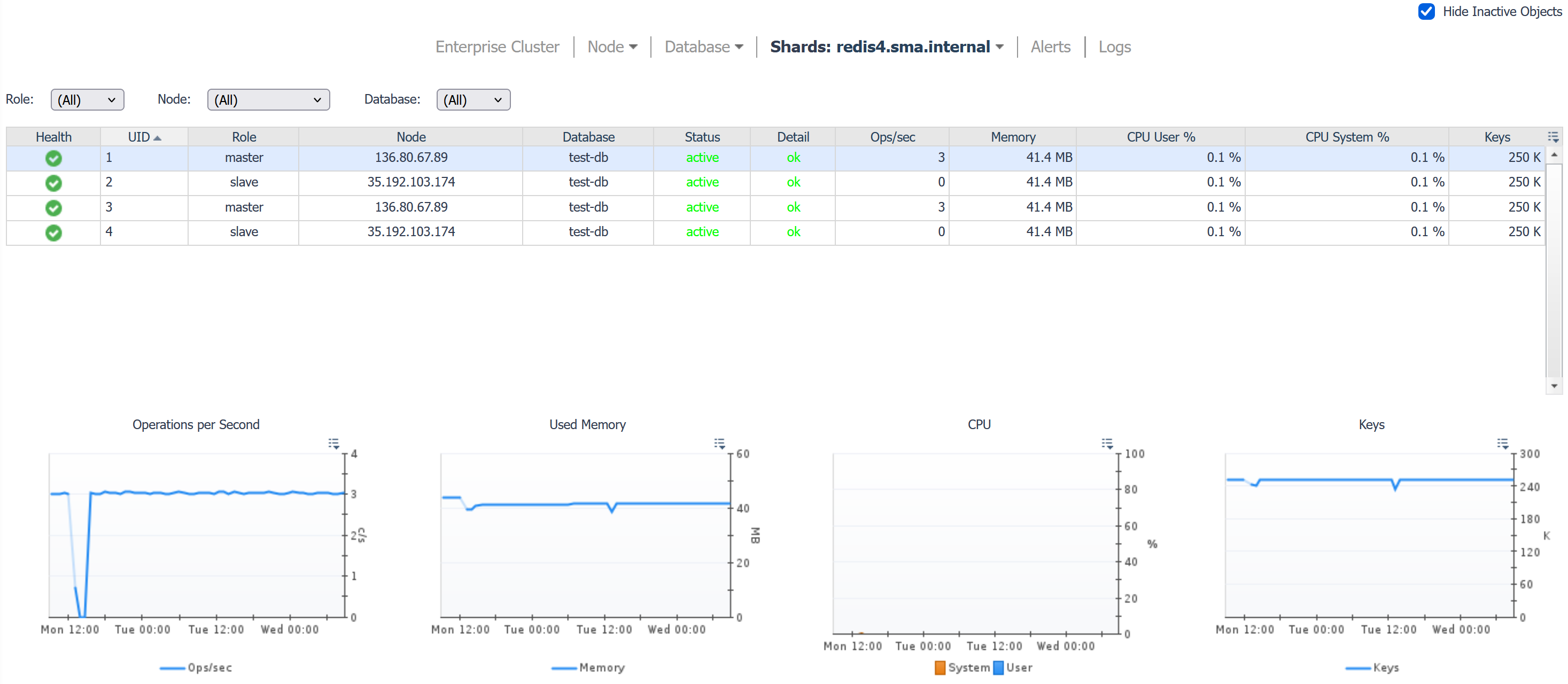
Task: Go to Enterprise Cluster view
Action: 498,47
